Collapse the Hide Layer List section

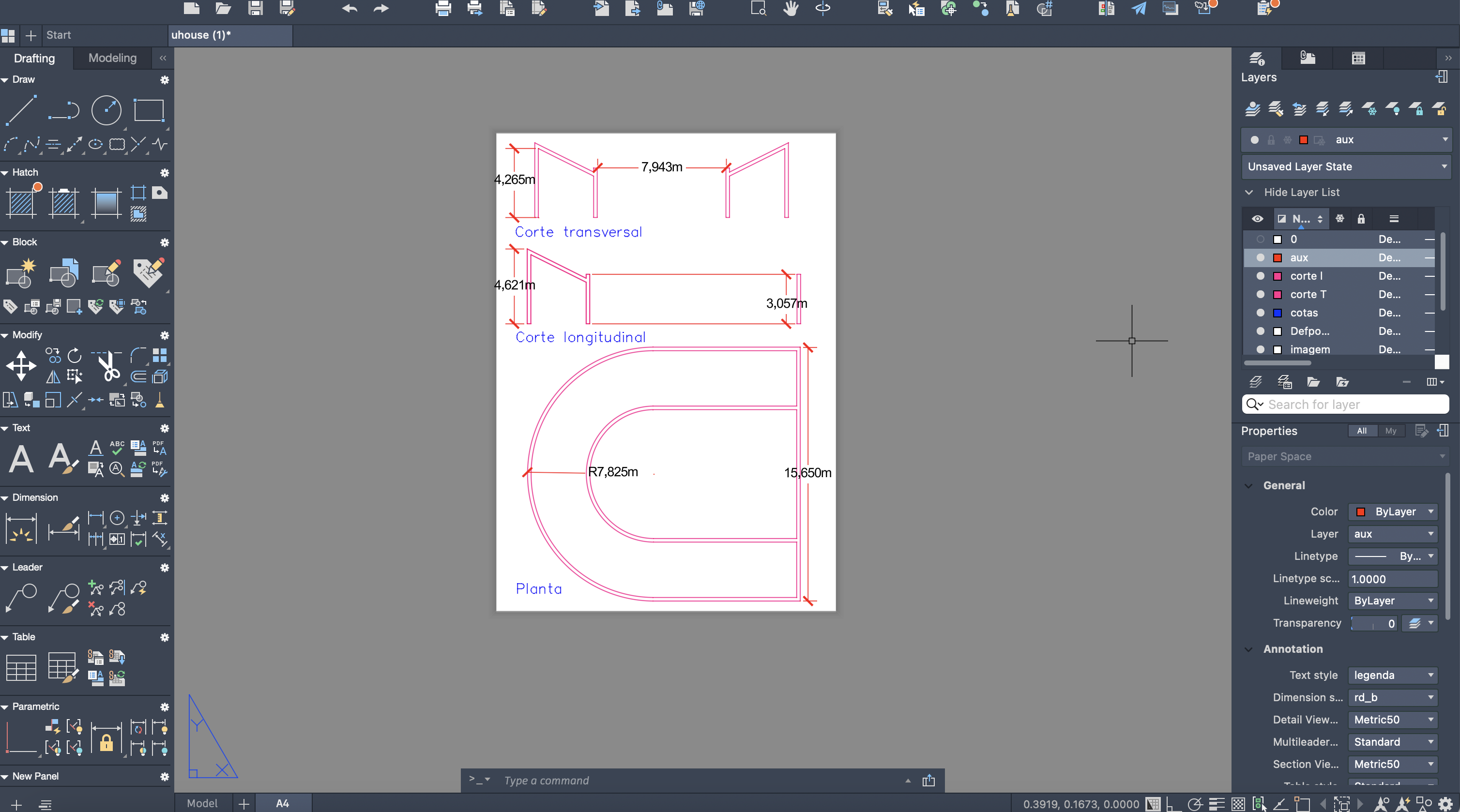coord(1249,192)
